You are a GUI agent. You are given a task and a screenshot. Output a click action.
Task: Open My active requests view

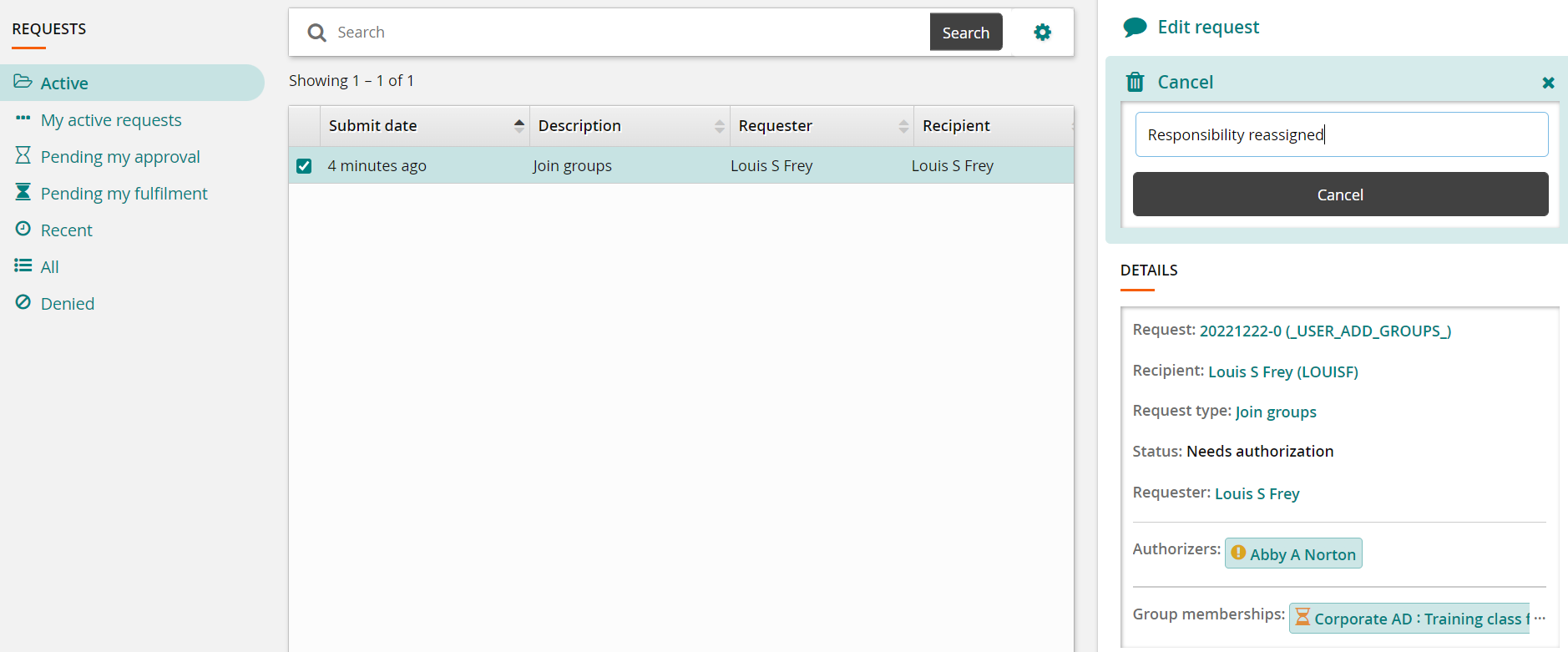[x=111, y=120]
